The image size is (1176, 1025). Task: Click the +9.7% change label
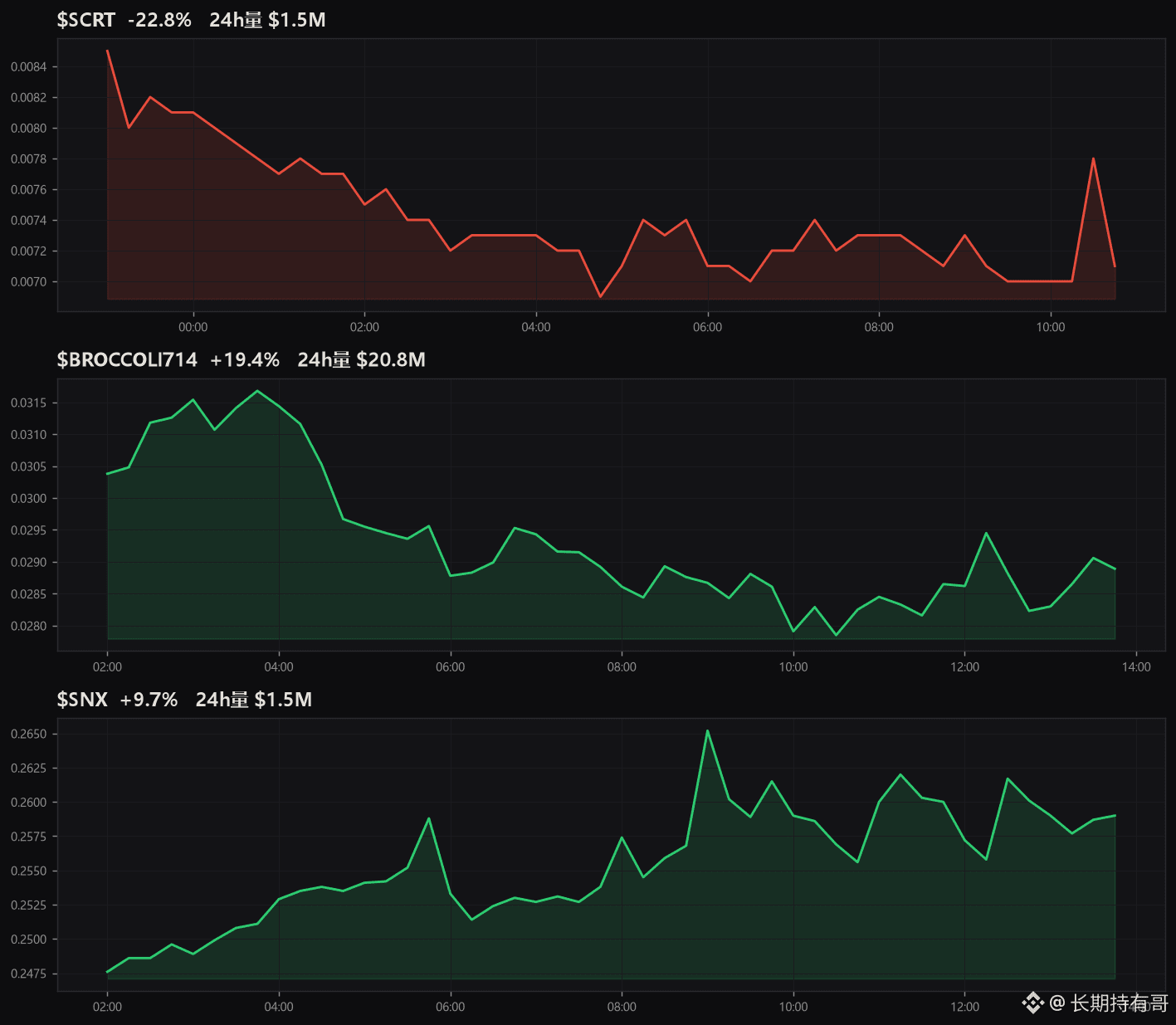(x=149, y=700)
